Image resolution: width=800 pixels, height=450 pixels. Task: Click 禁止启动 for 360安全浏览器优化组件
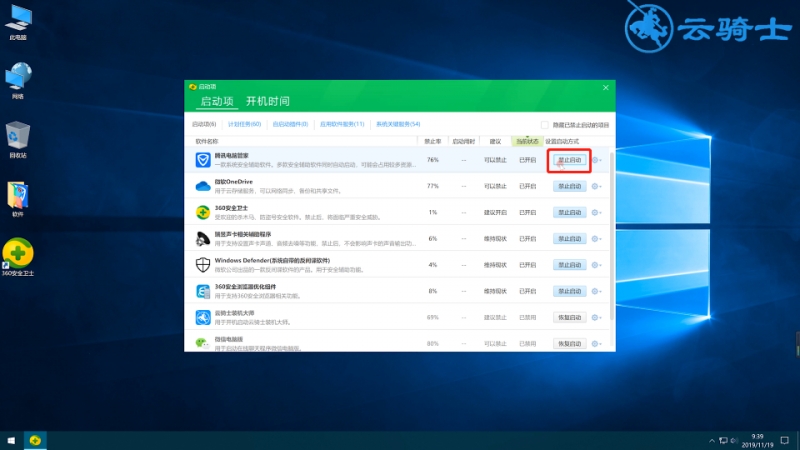coord(569,291)
